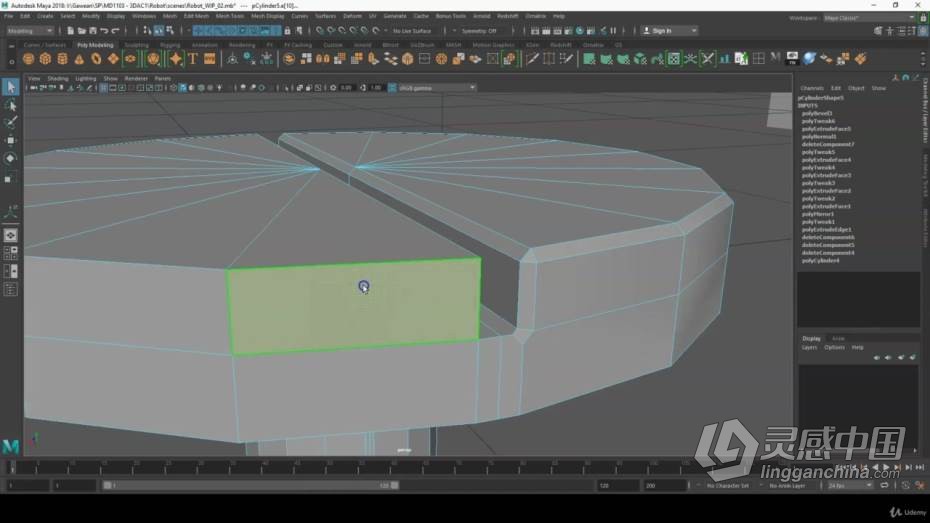Image resolution: width=930 pixels, height=523 pixels.
Task: Click the polygon Type text shelf icon
Action: point(193,59)
